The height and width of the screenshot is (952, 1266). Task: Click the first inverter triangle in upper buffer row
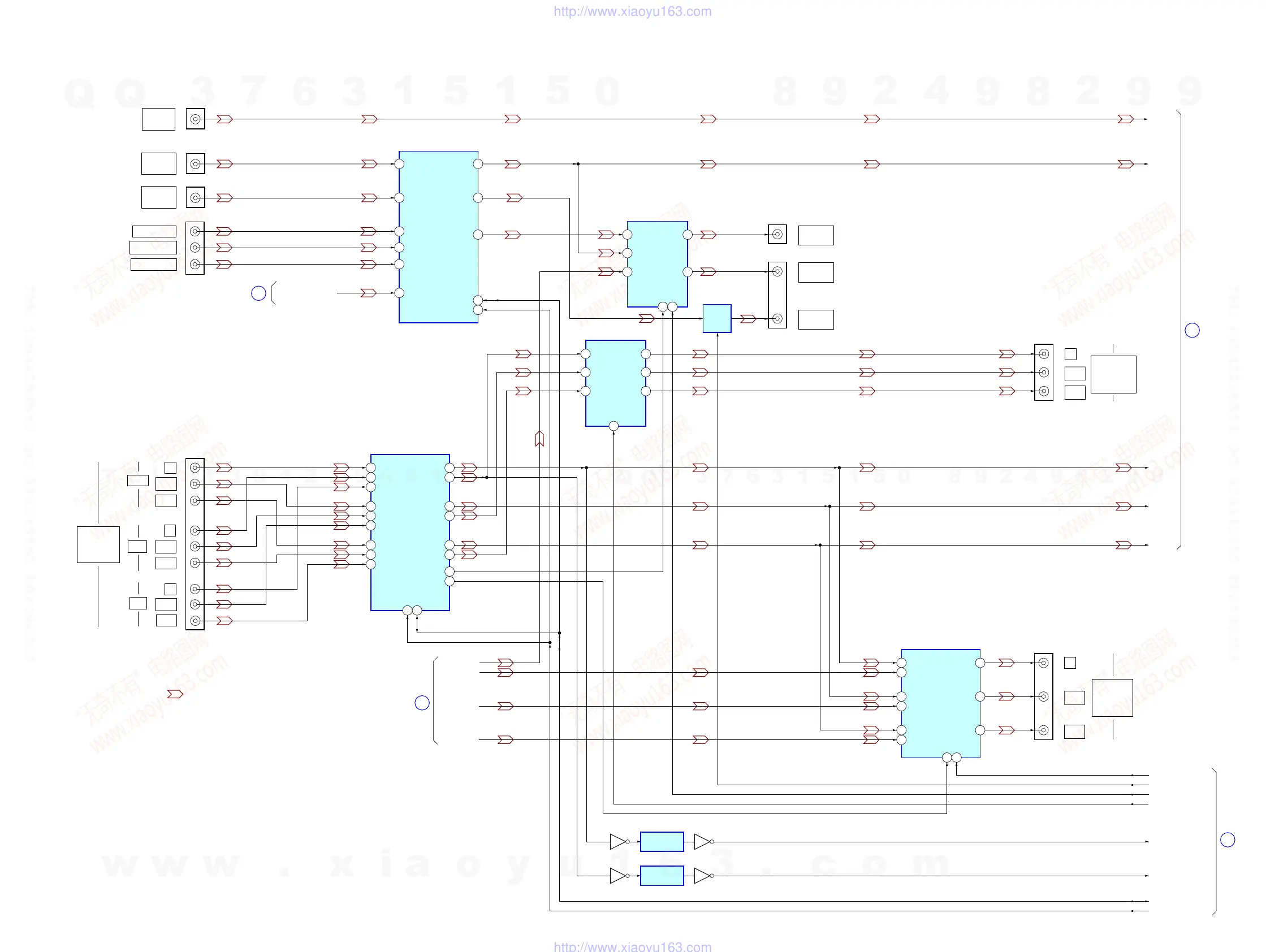tap(617, 842)
